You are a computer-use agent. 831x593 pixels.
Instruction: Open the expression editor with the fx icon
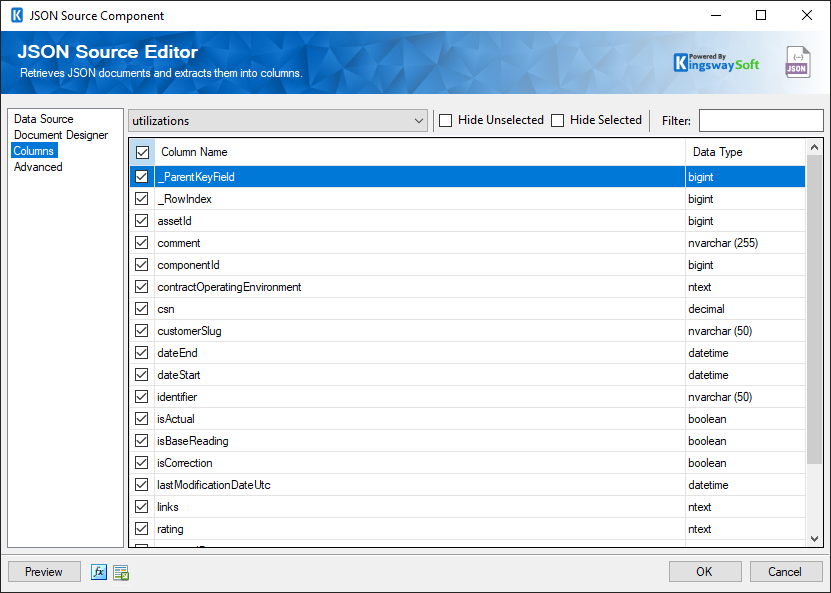coord(98,572)
